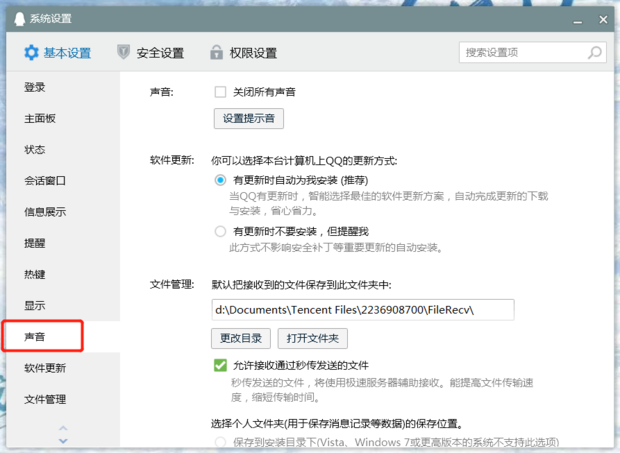Select 登录 in the sidebar
Screen dimensions: 620x453
pyautogui.click(x=35, y=87)
